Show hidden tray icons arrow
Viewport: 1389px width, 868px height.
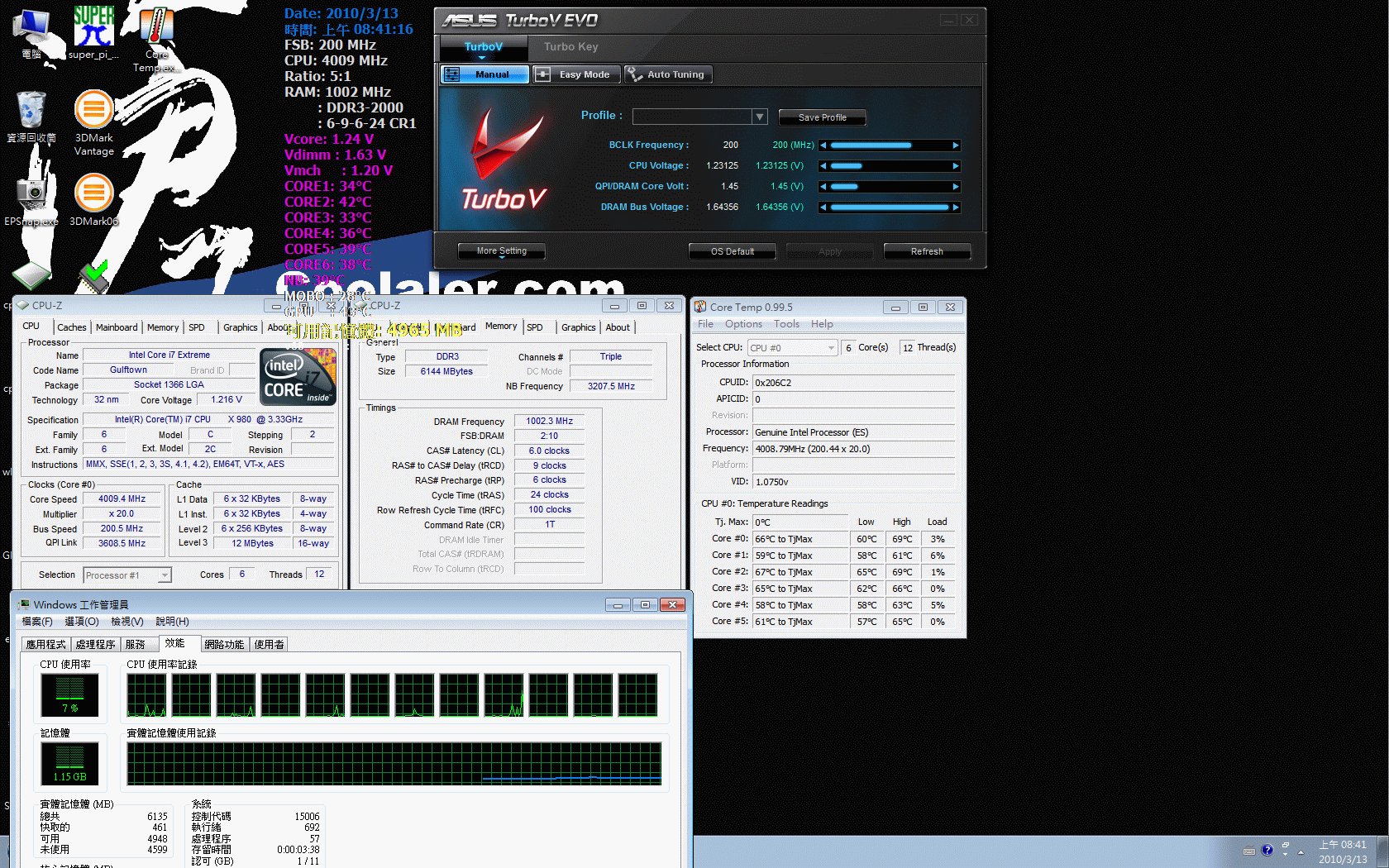[x=1301, y=851]
